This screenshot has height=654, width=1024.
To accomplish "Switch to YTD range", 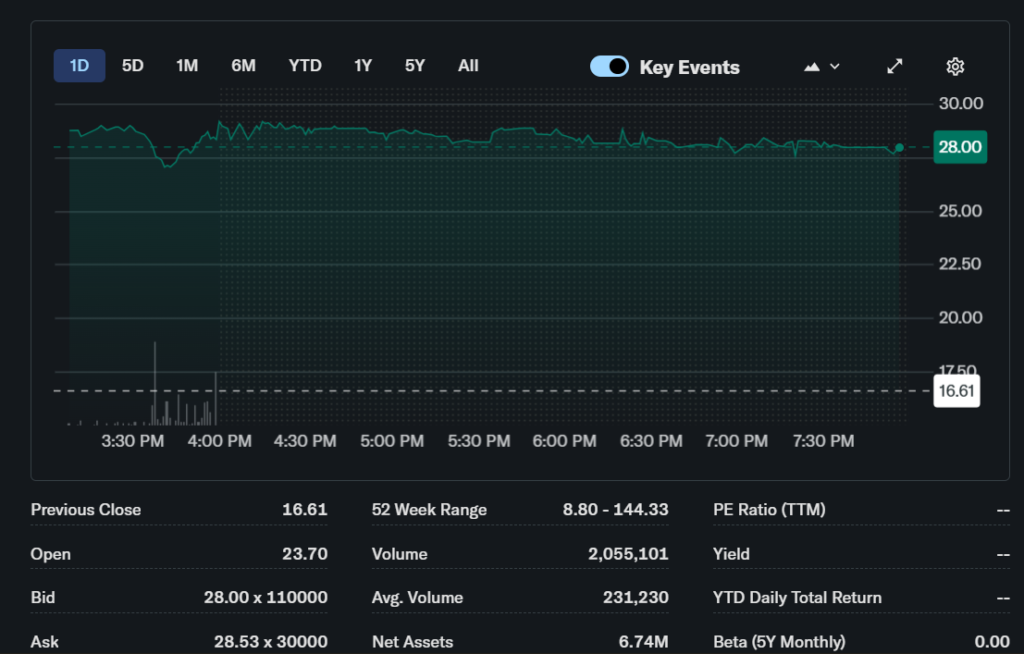I will pyautogui.click(x=305, y=66).
